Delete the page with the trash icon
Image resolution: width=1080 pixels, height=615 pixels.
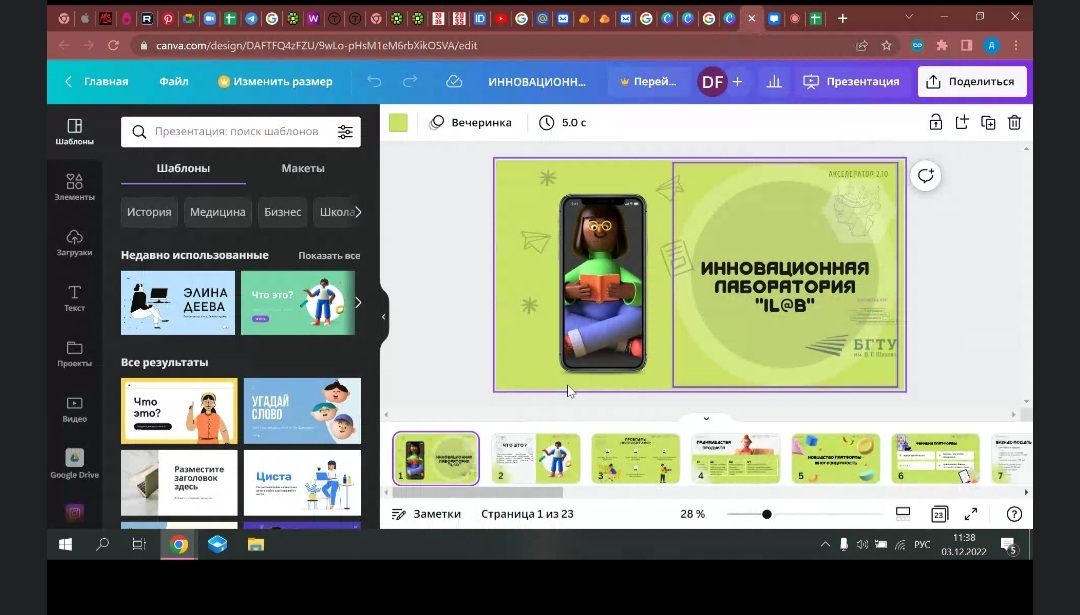[x=1014, y=123]
